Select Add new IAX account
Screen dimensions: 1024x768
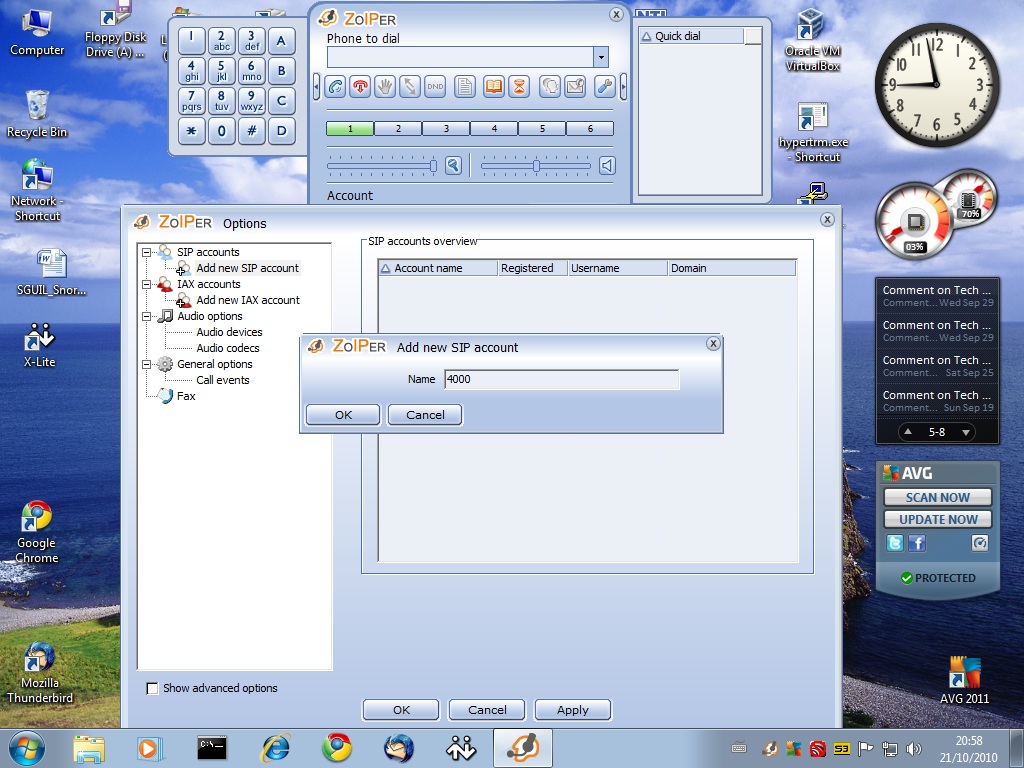tap(247, 300)
